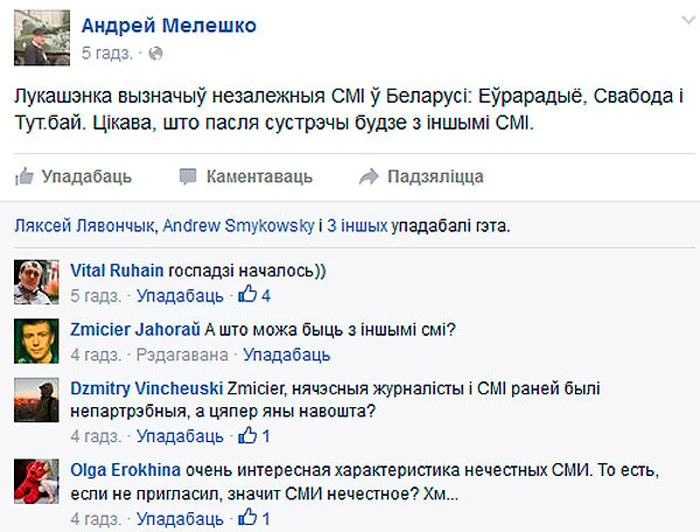Click the like count thumb on Olga Erokhina comment
Screen dimensions: 700x532
click(254, 518)
